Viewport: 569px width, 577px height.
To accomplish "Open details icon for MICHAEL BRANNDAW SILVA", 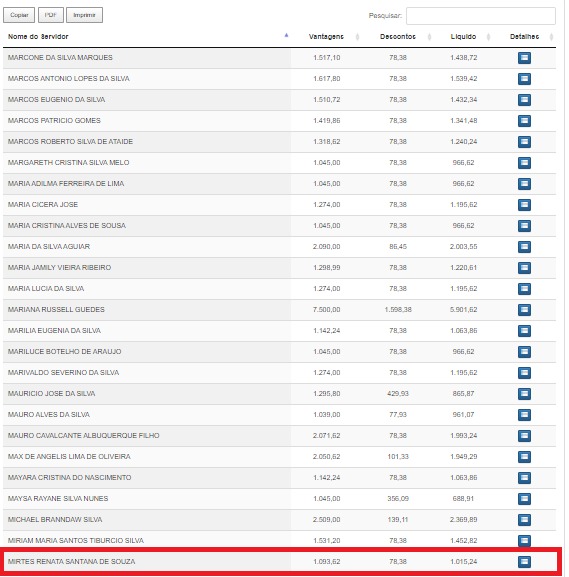I will coord(524,520).
